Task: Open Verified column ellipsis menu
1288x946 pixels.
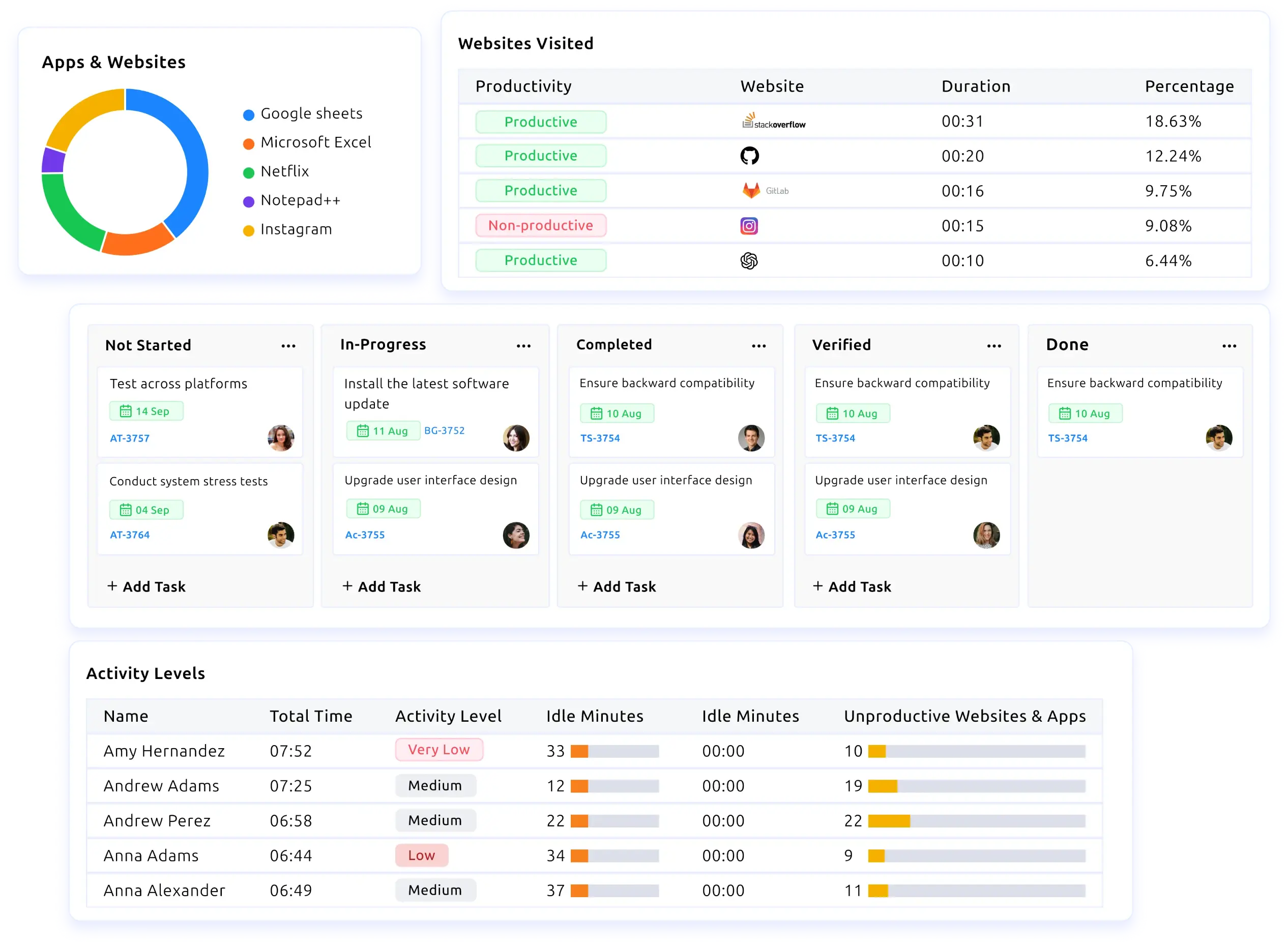Action: pyautogui.click(x=994, y=346)
